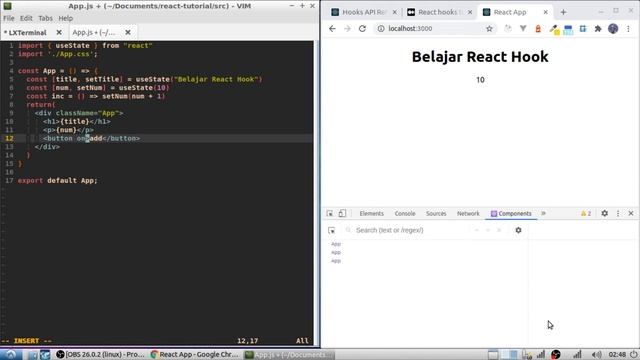Click the 02:48 taskbar clock
Screen dimensions: 640x360
click(617, 354)
